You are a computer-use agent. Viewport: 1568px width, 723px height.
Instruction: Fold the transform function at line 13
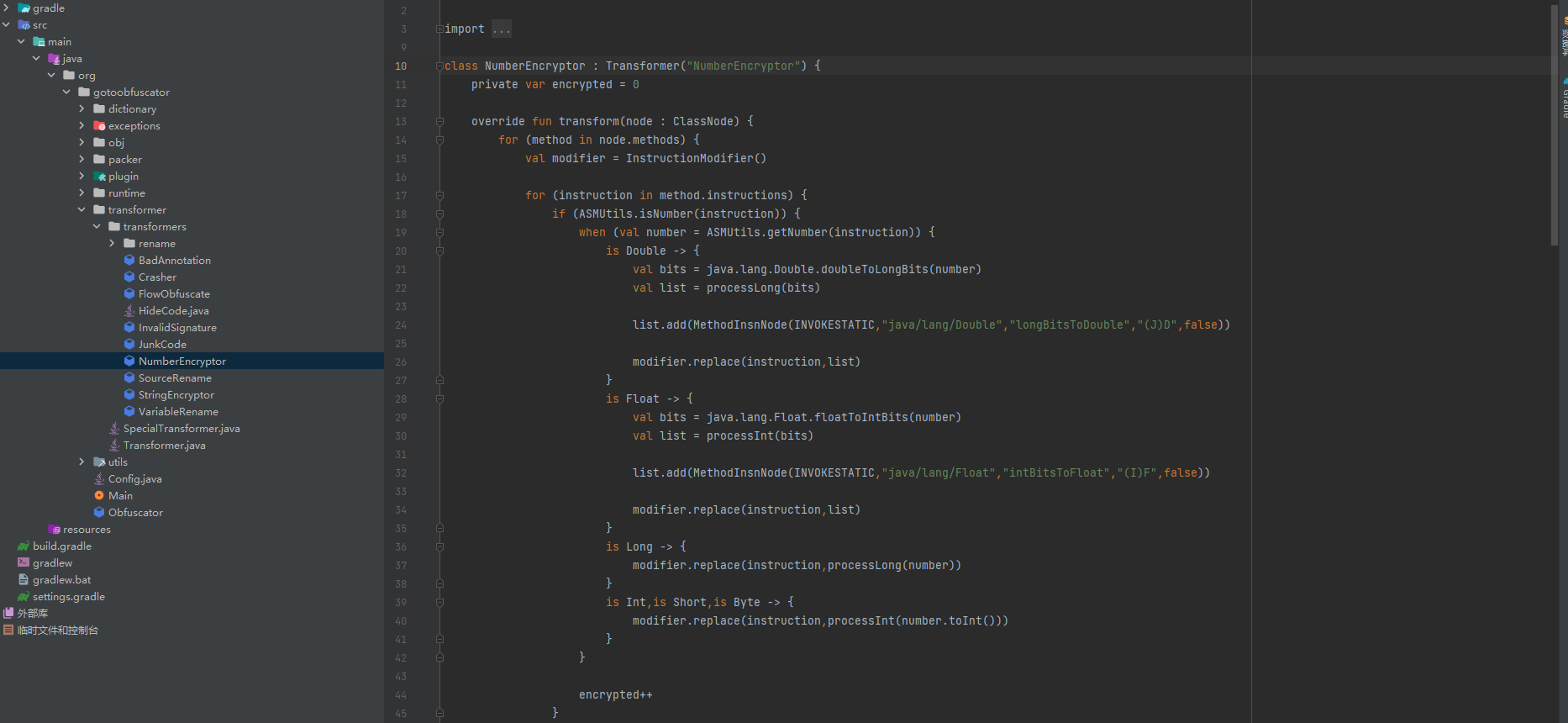[x=439, y=121]
